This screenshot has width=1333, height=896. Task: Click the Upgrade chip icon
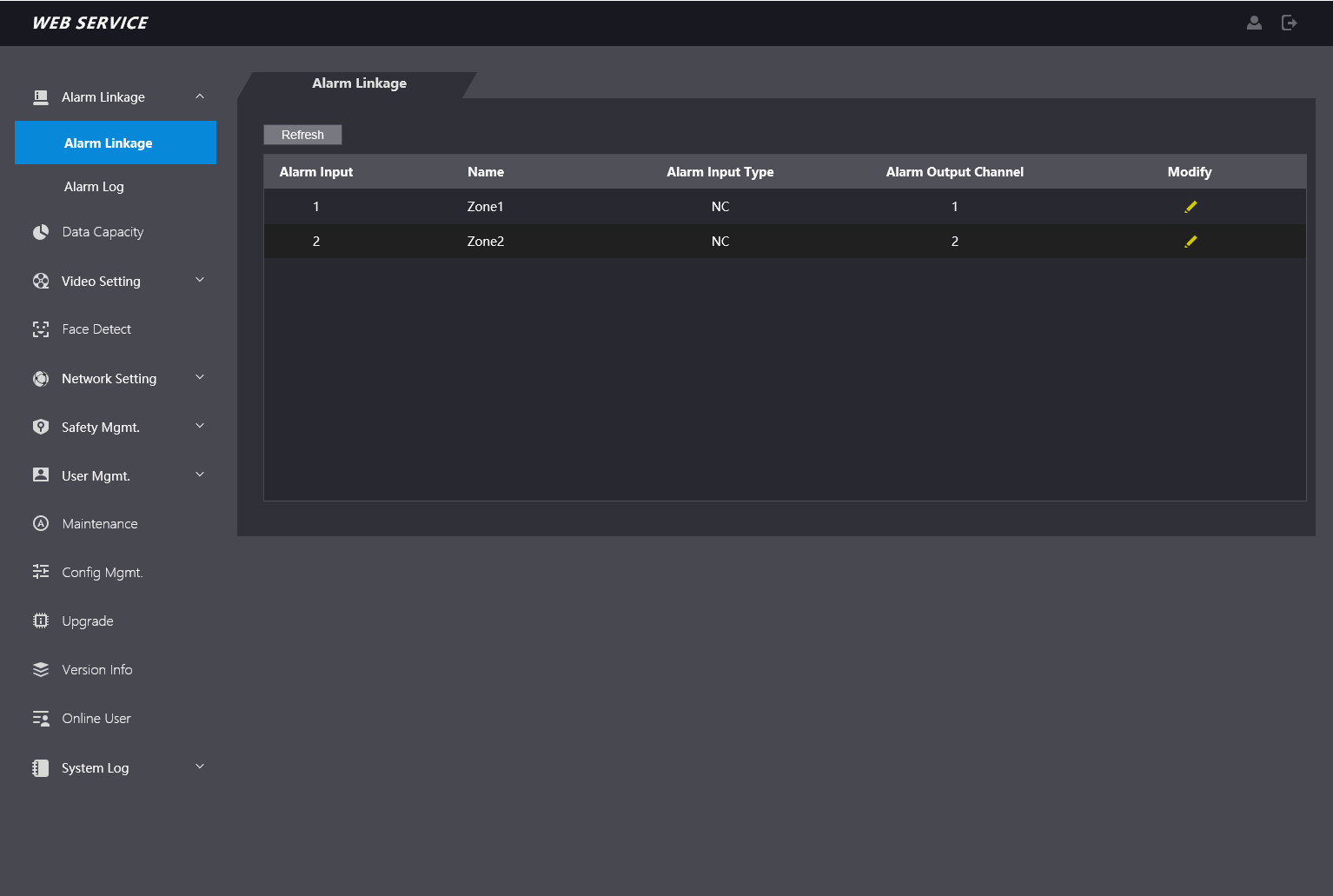(x=41, y=621)
